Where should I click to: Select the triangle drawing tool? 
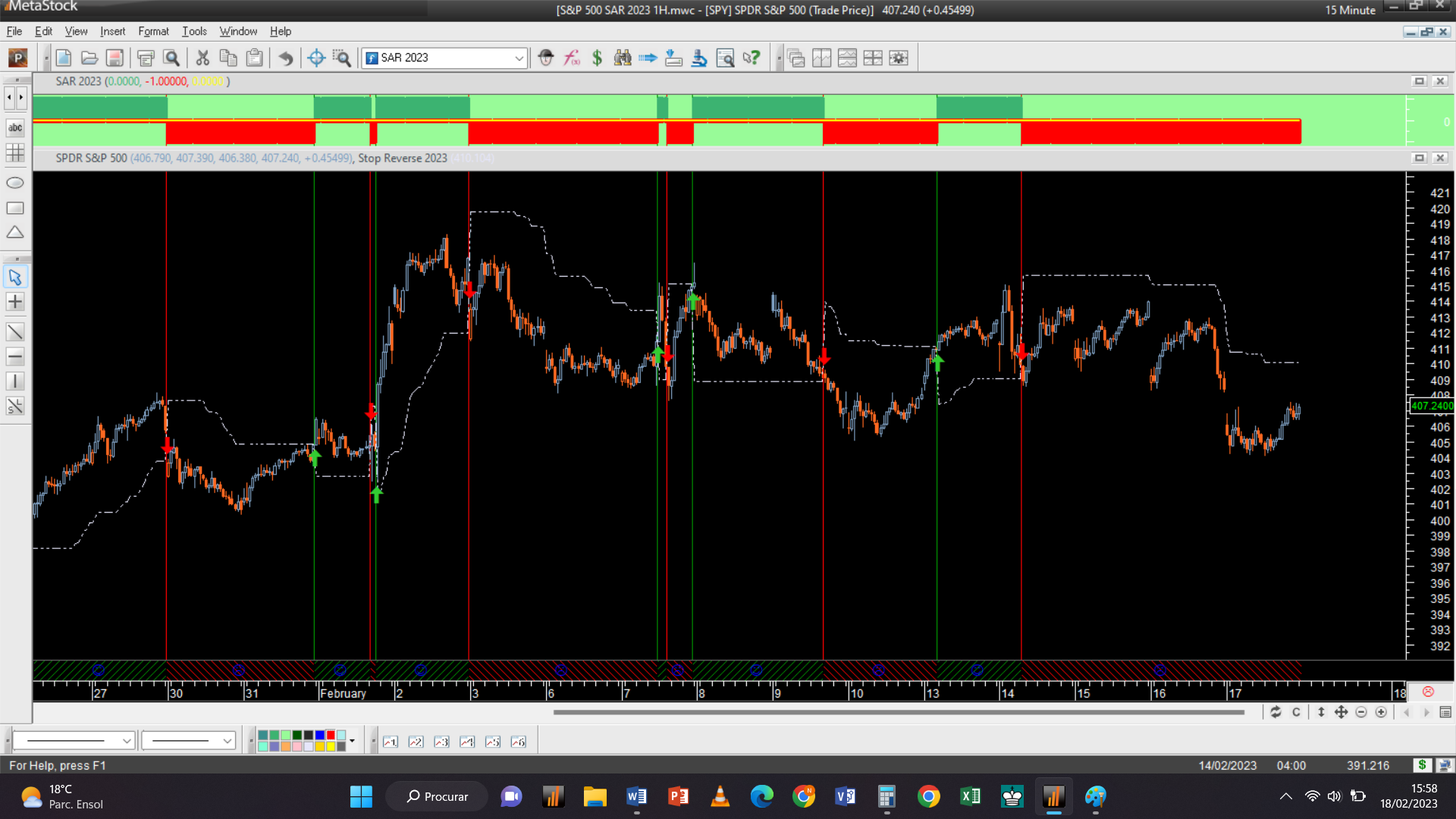(15, 233)
